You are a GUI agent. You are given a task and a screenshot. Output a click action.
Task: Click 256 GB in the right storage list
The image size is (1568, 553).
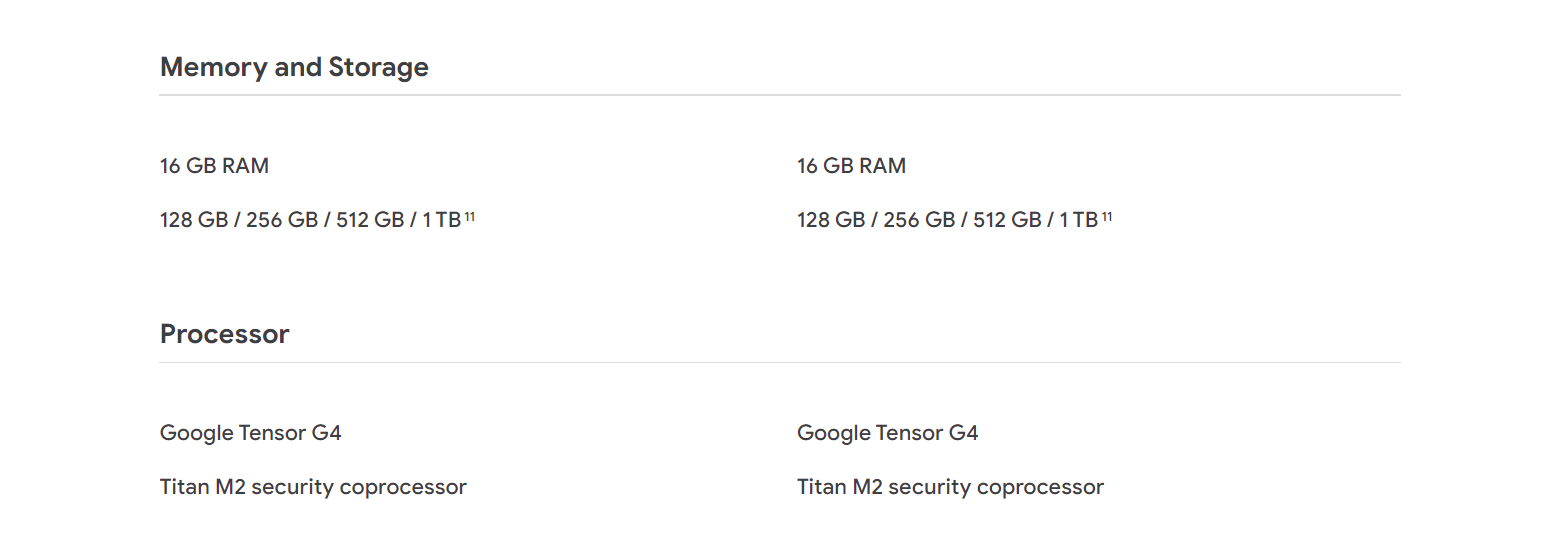tap(919, 220)
